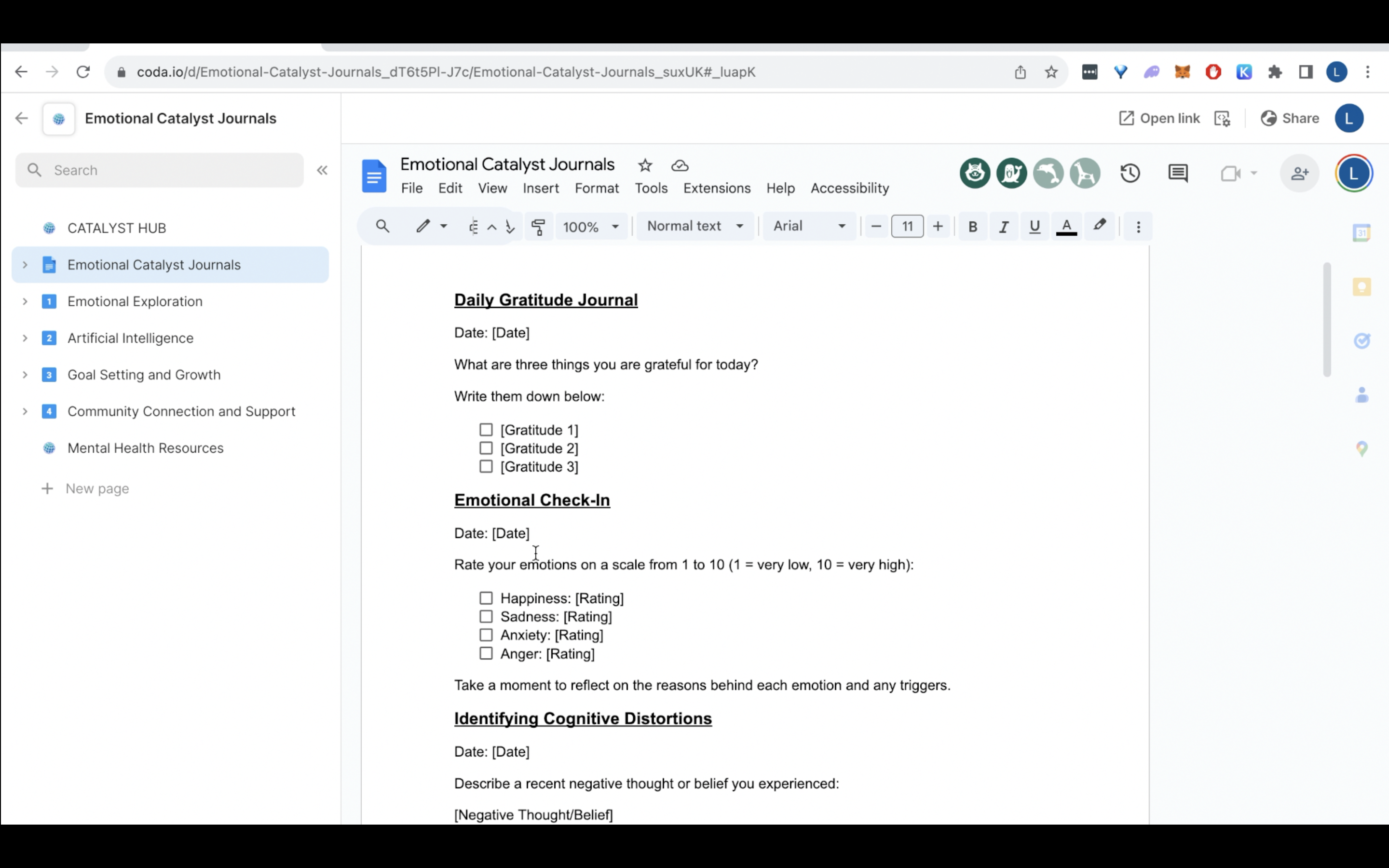Tick the Happiness rating checkbox
The width and height of the screenshot is (1389, 868).
(486, 598)
